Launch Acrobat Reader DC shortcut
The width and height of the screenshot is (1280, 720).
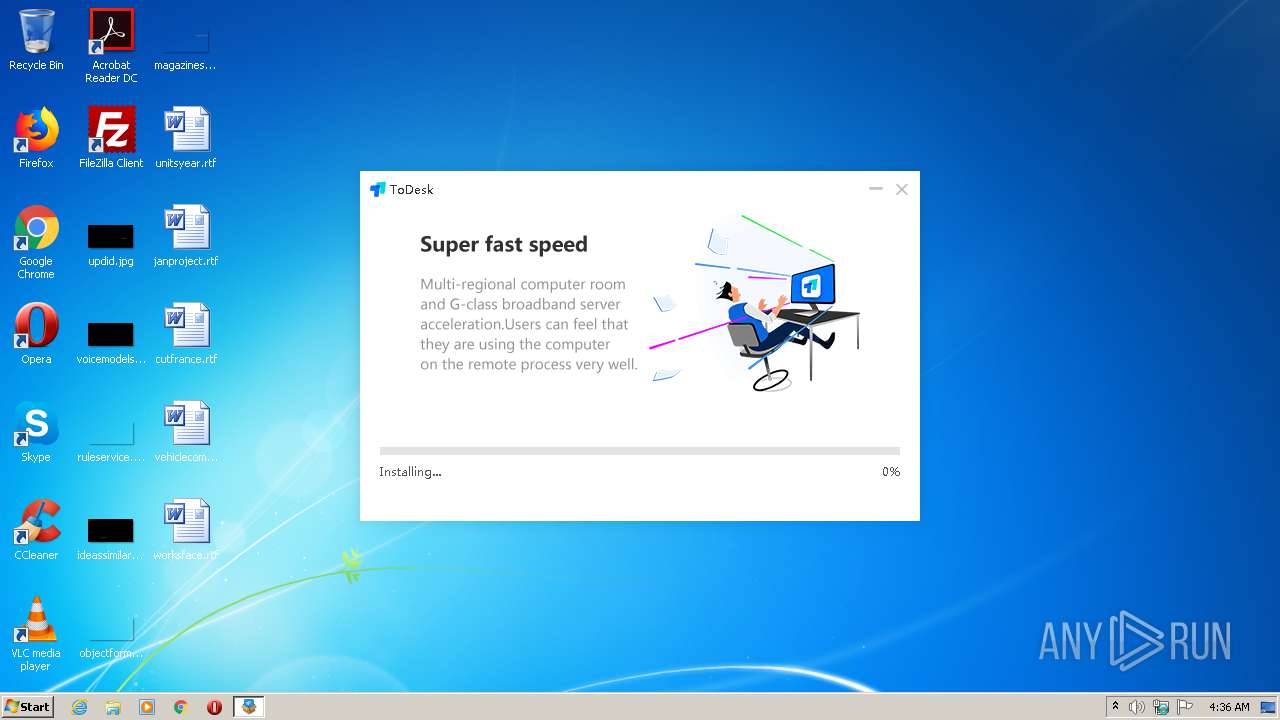(111, 45)
